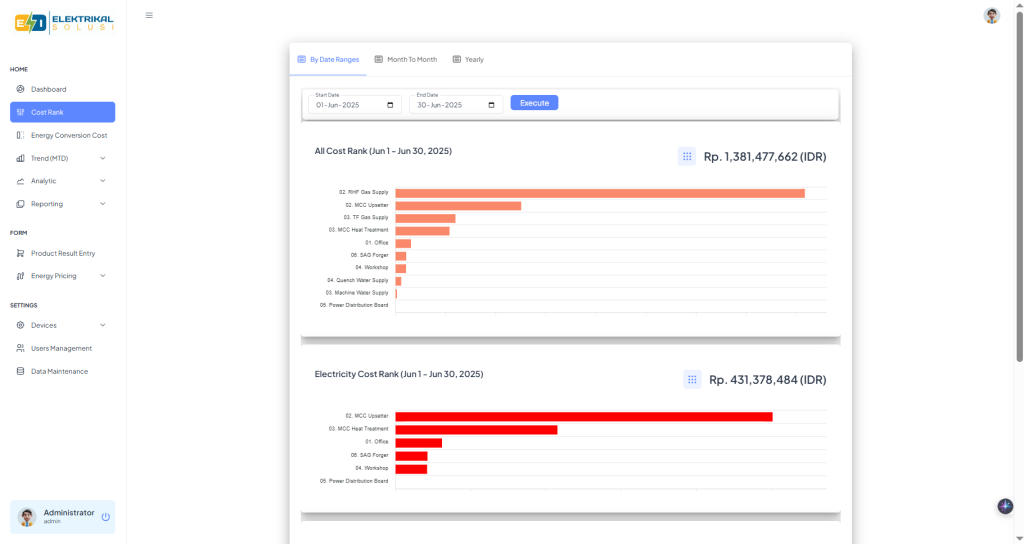Image resolution: width=1024 pixels, height=544 pixels.
Task: Click the RHF Gas Supply bar in chart
Action: tap(599, 193)
